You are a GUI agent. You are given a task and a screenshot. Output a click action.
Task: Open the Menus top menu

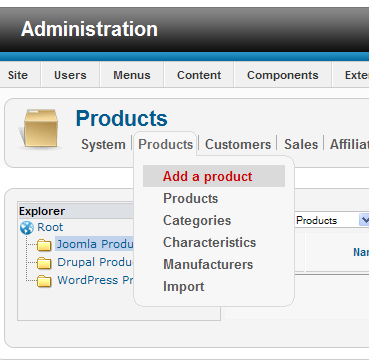point(132,75)
